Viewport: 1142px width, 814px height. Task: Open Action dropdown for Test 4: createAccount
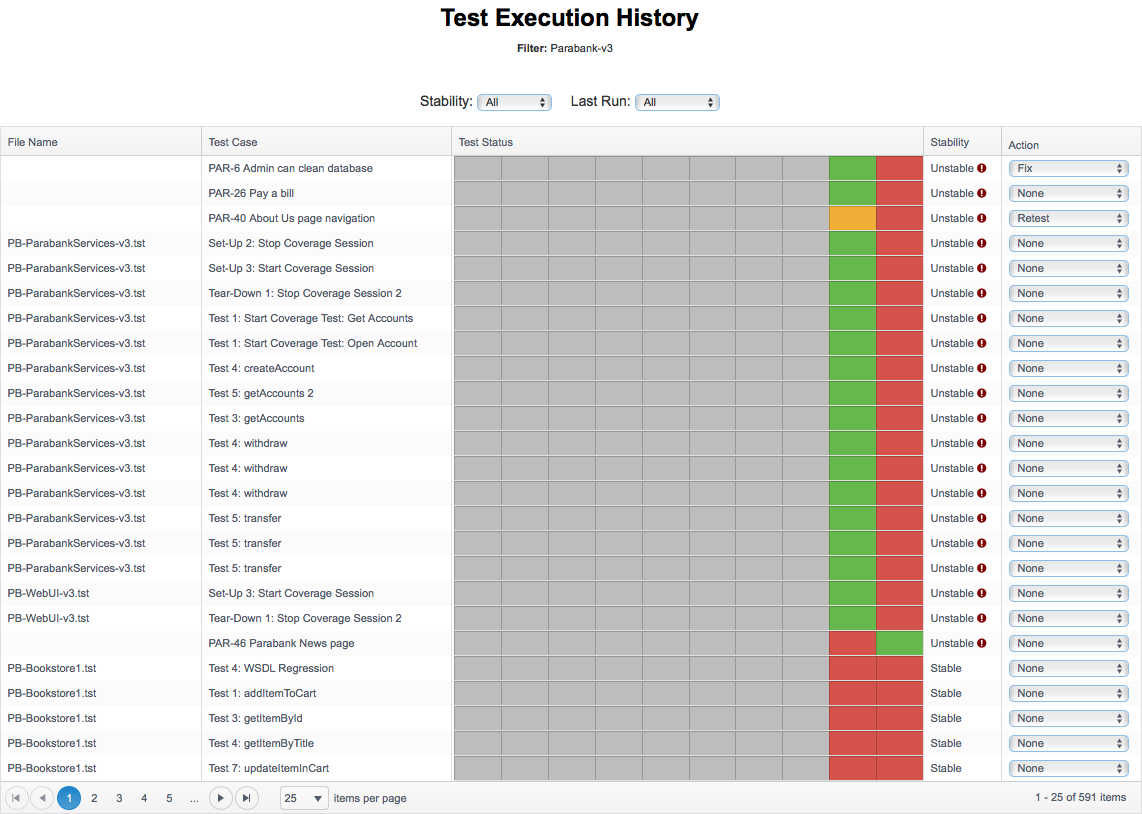[x=1068, y=368]
